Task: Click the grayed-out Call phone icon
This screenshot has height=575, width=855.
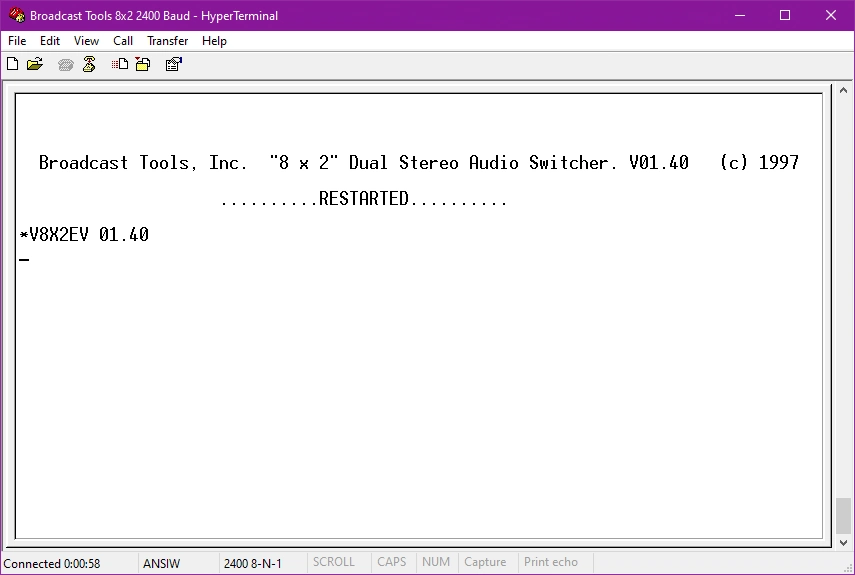Action: point(65,65)
